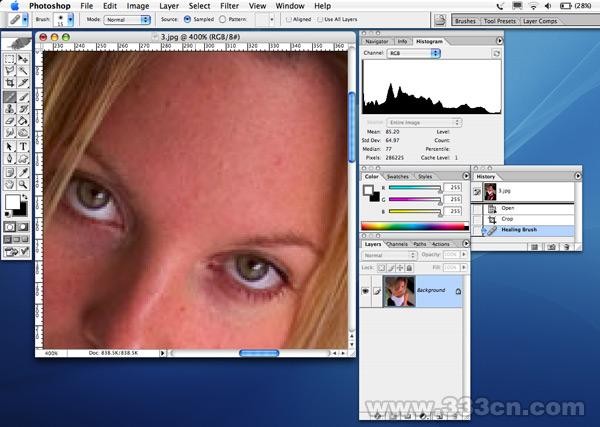Open the Tool Presets palette tab
This screenshot has height=427, width=600.
(x=500, y=19)
